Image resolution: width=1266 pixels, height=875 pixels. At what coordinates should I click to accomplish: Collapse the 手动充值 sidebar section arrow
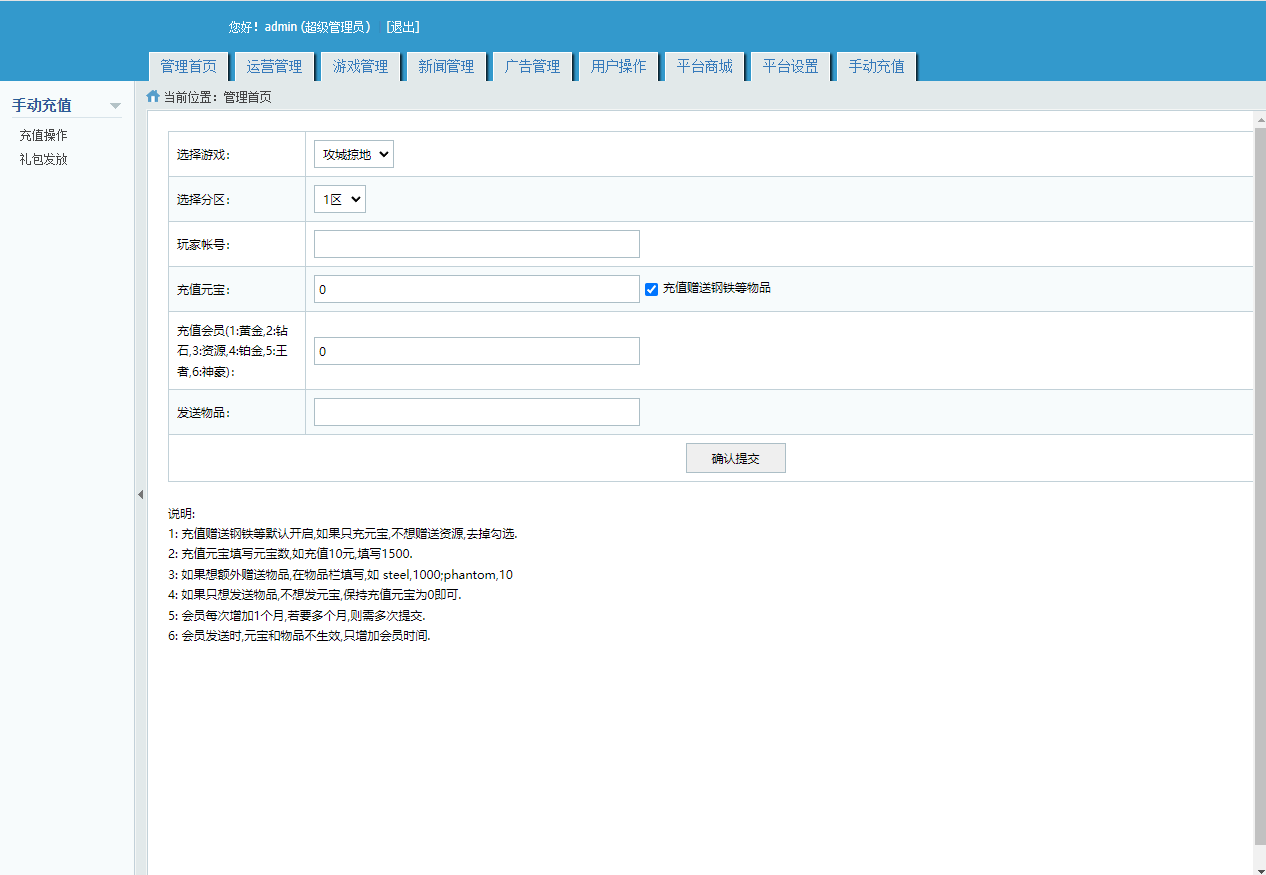point(115,106)
